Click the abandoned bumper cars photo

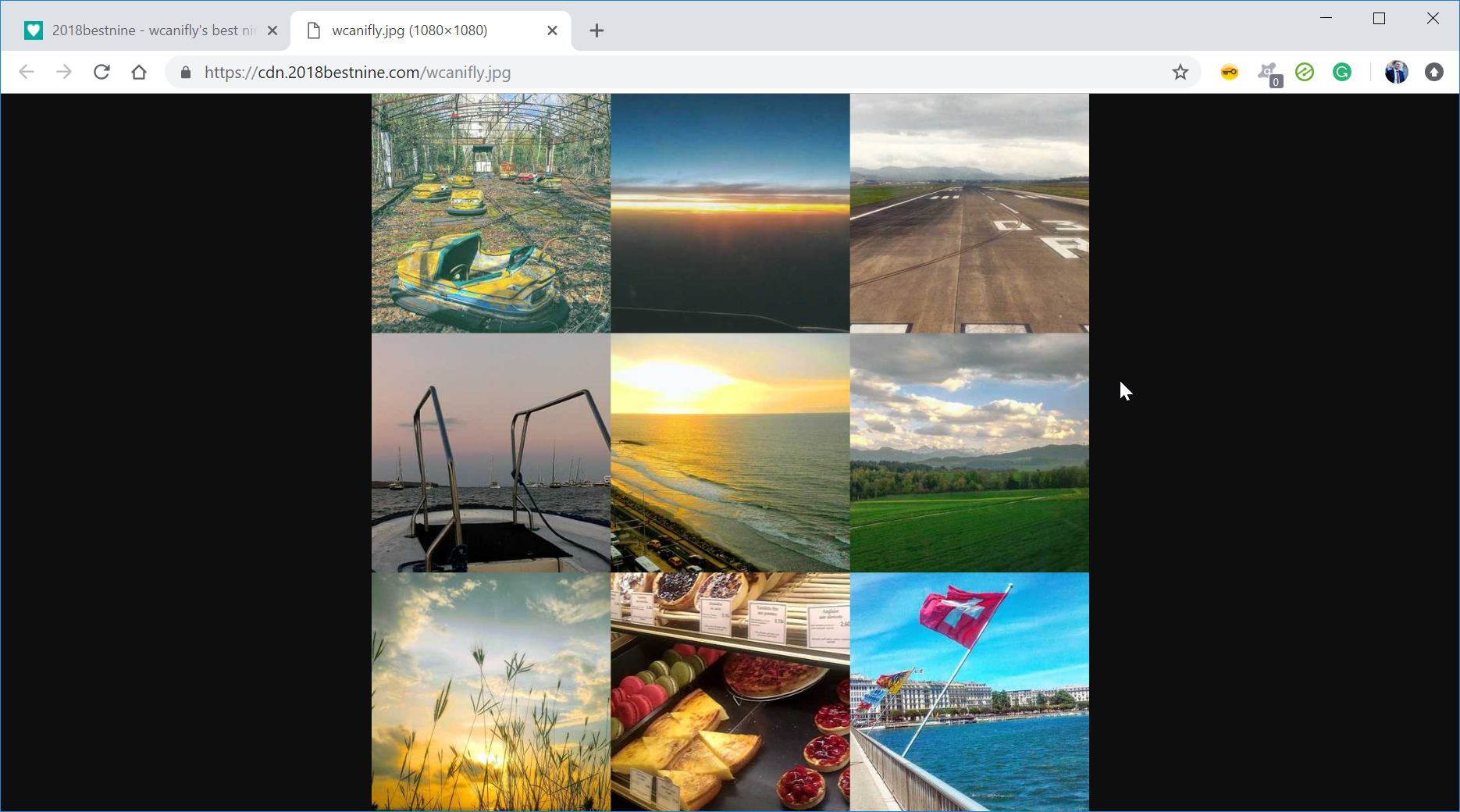pyautogui.click(x=491, y=213)
